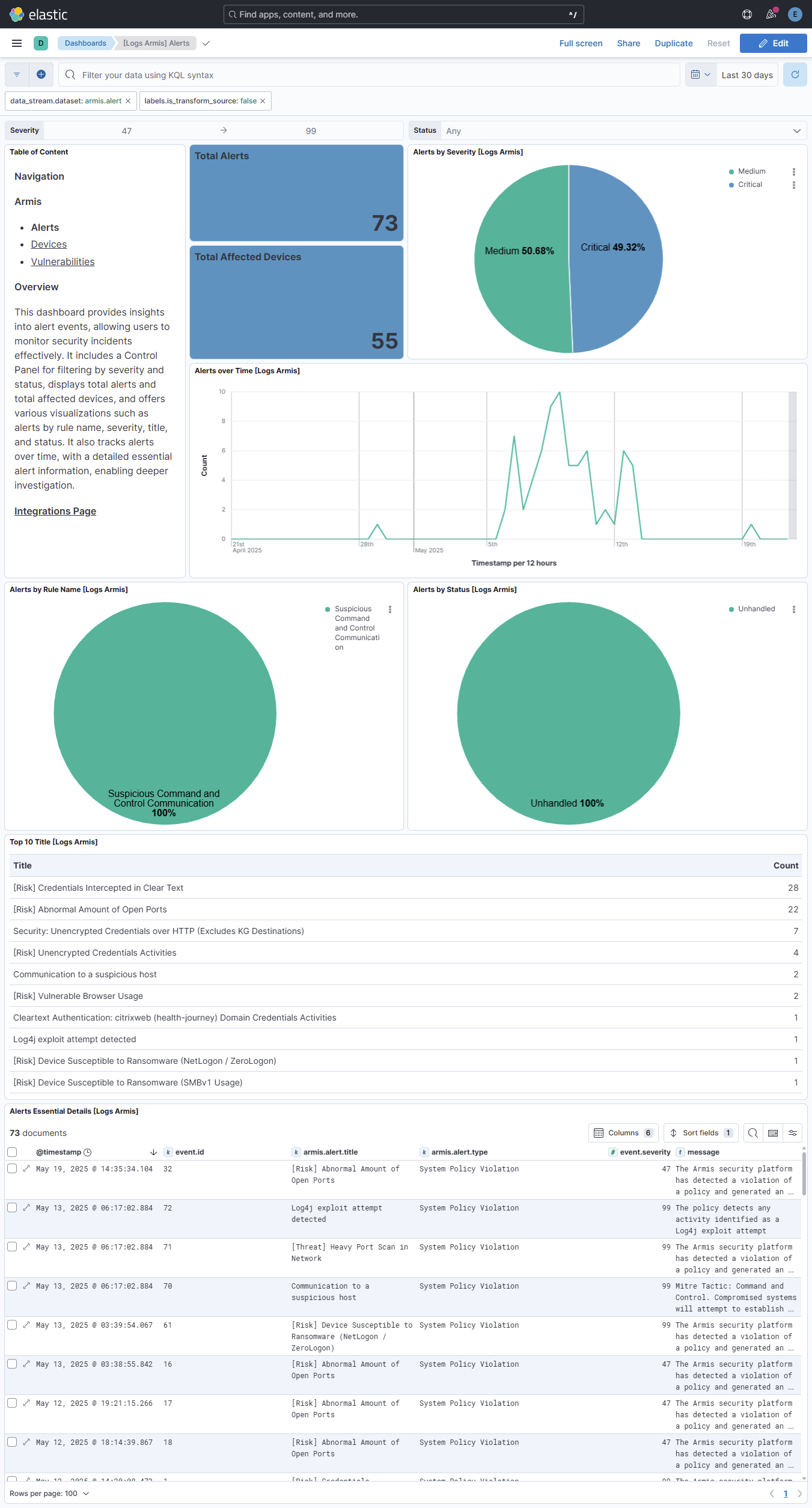The width and height of the screenshot is (812, 1508).
Task: Click the add filter plus icon
Action: pos(41,75)
